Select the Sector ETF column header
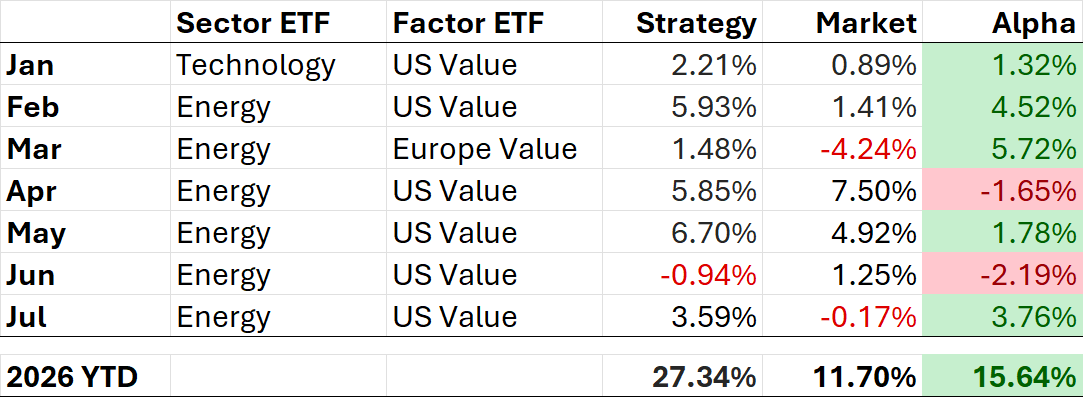 [x=278, y=23]
